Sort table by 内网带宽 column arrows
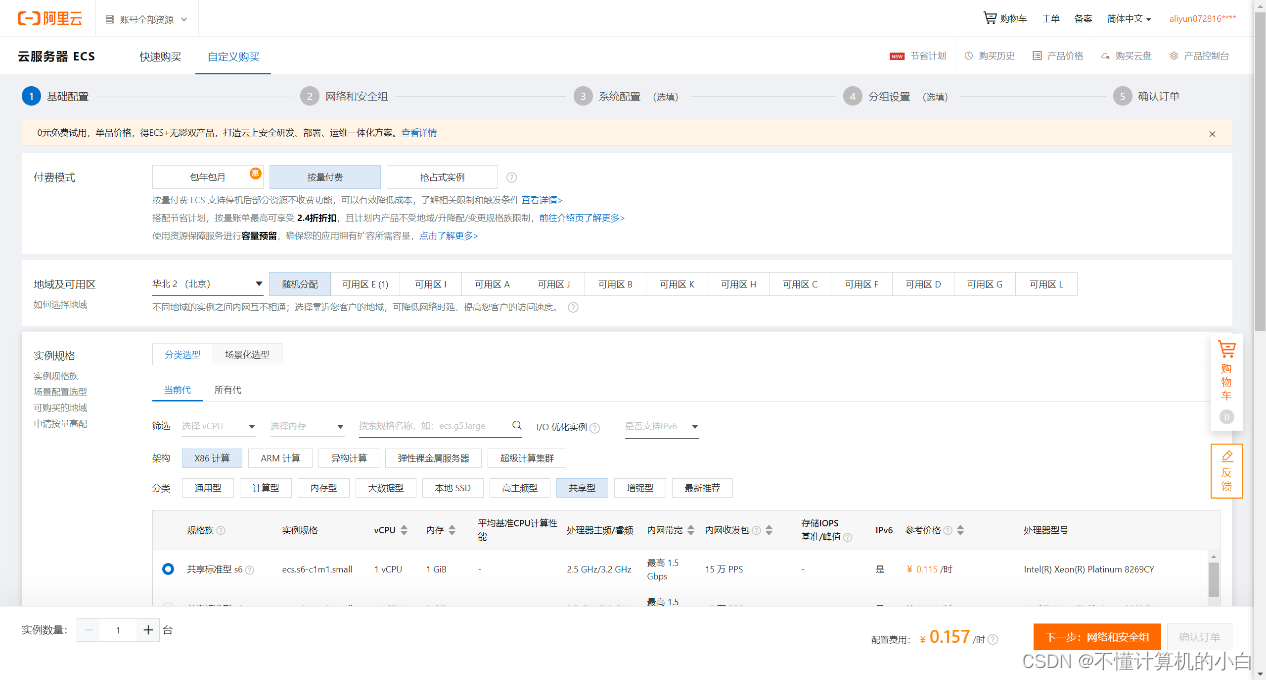 coord(691,530)
